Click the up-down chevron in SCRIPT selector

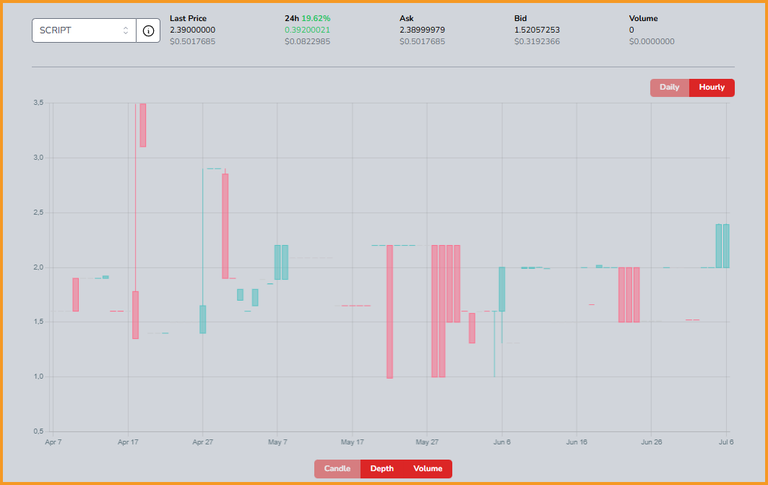click(x=125, y=30)
